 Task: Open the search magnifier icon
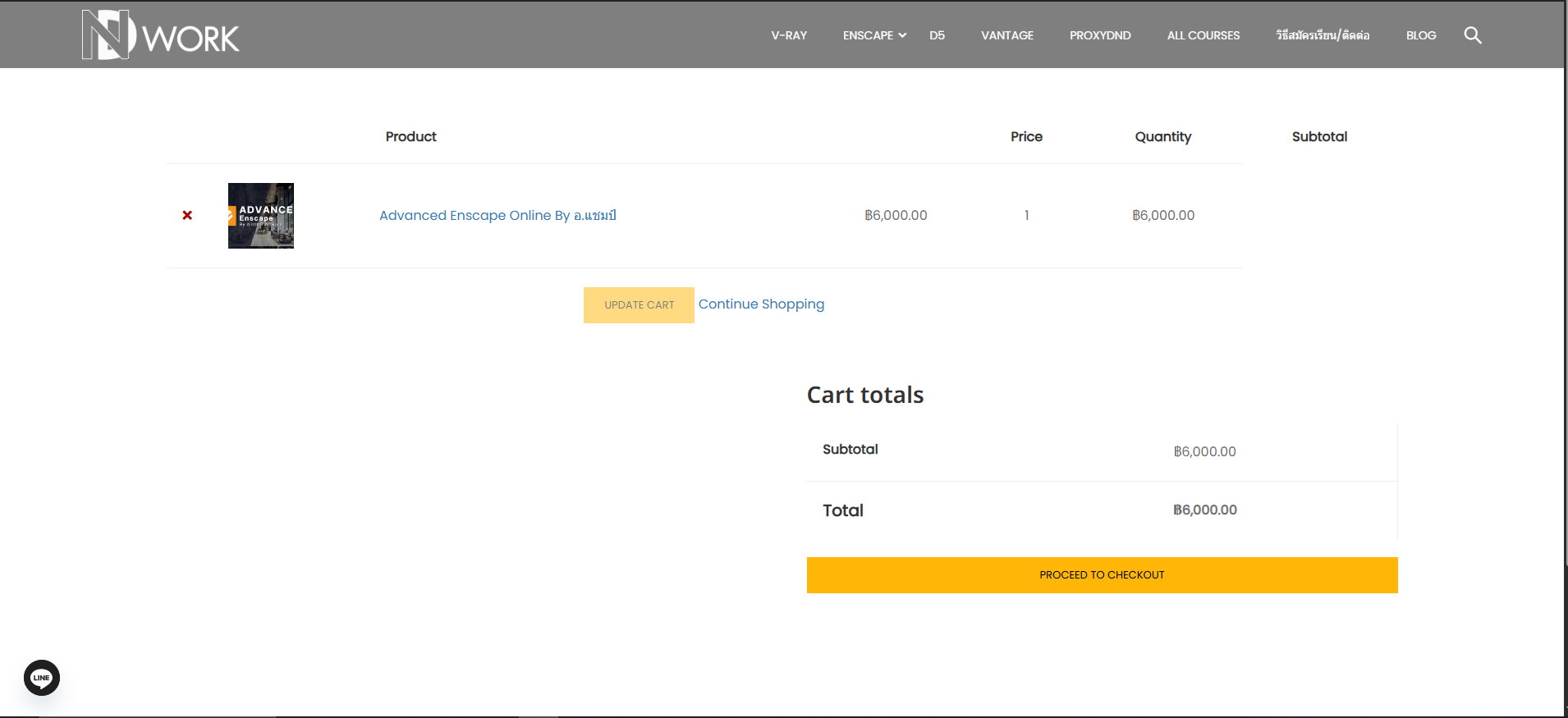click(1472, 35)
